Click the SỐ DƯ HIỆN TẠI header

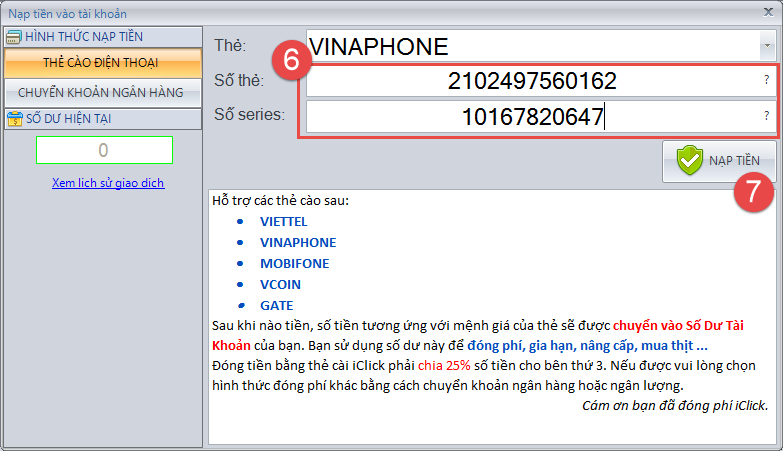103,119
